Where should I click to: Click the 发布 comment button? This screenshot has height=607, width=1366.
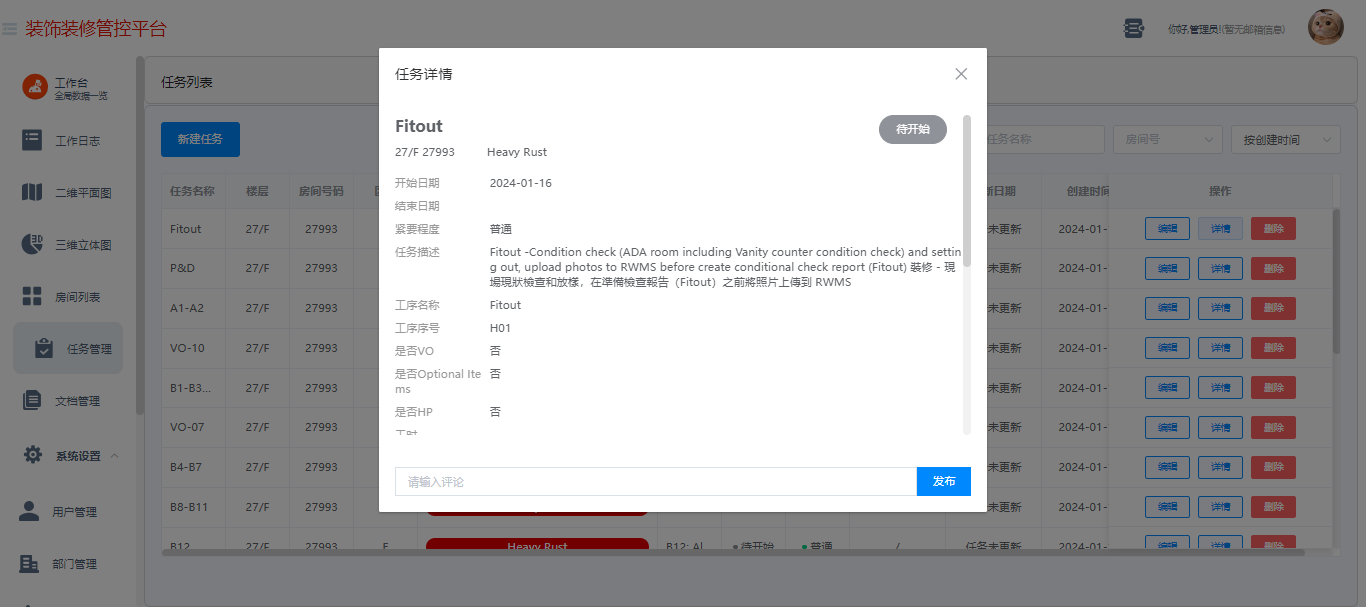point(944,481)
